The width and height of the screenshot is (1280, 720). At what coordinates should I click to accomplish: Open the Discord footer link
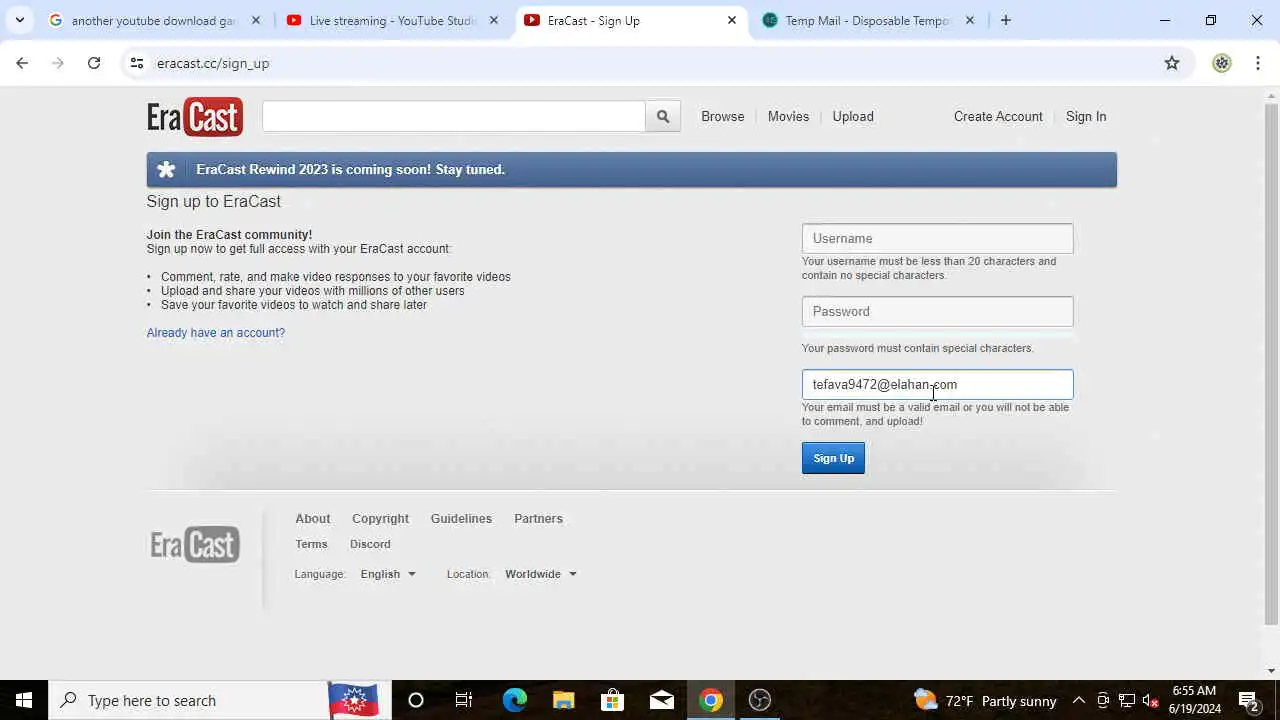click(x=370, y=544)
